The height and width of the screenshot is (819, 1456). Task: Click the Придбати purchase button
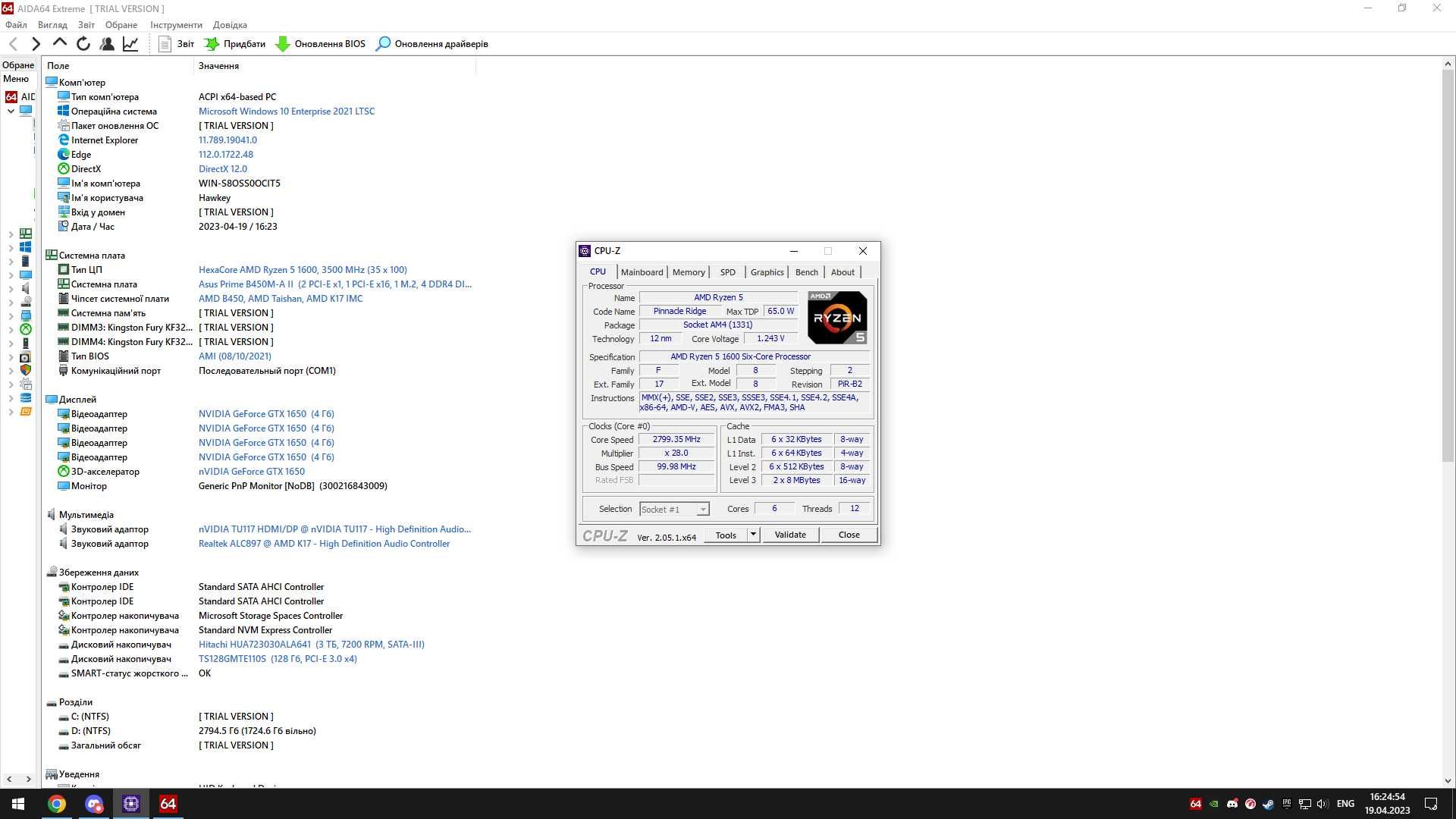pyautogui.click(x=235, y=44)
